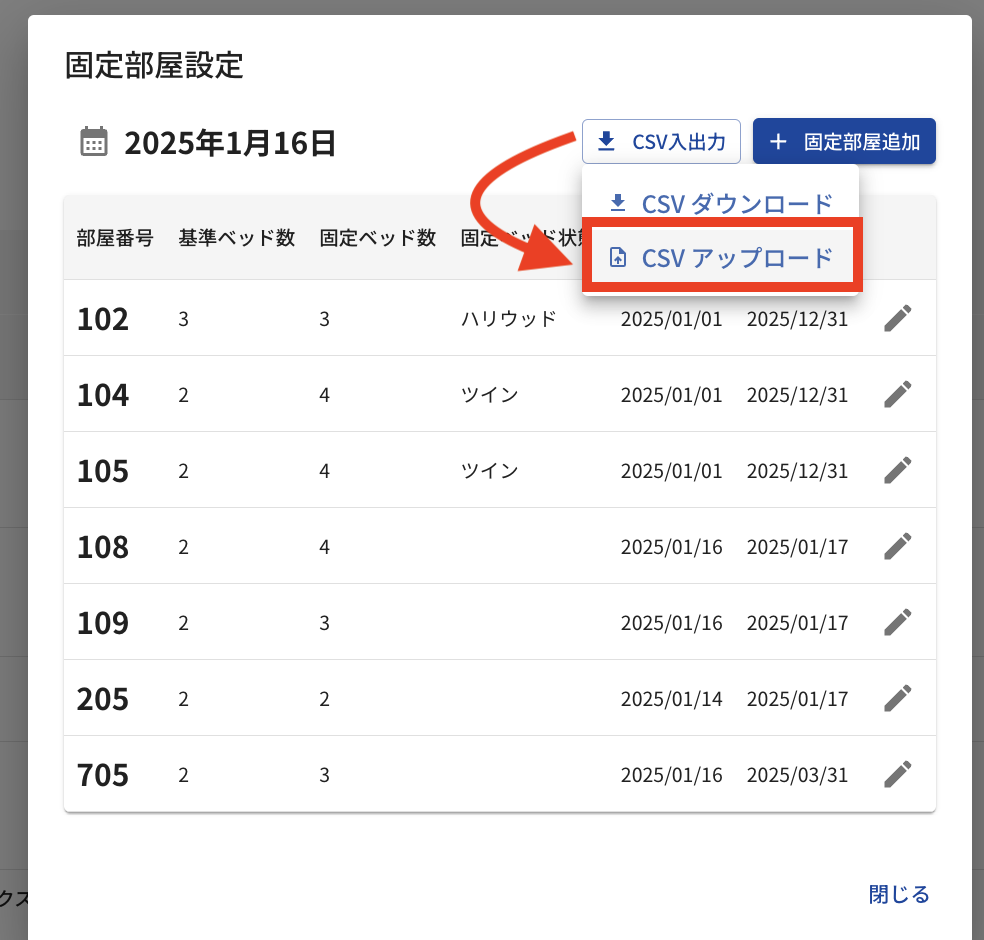
Task: Open the CSV入出力 dropdown button
Action: pyautogui.click(x=661, y=142)
